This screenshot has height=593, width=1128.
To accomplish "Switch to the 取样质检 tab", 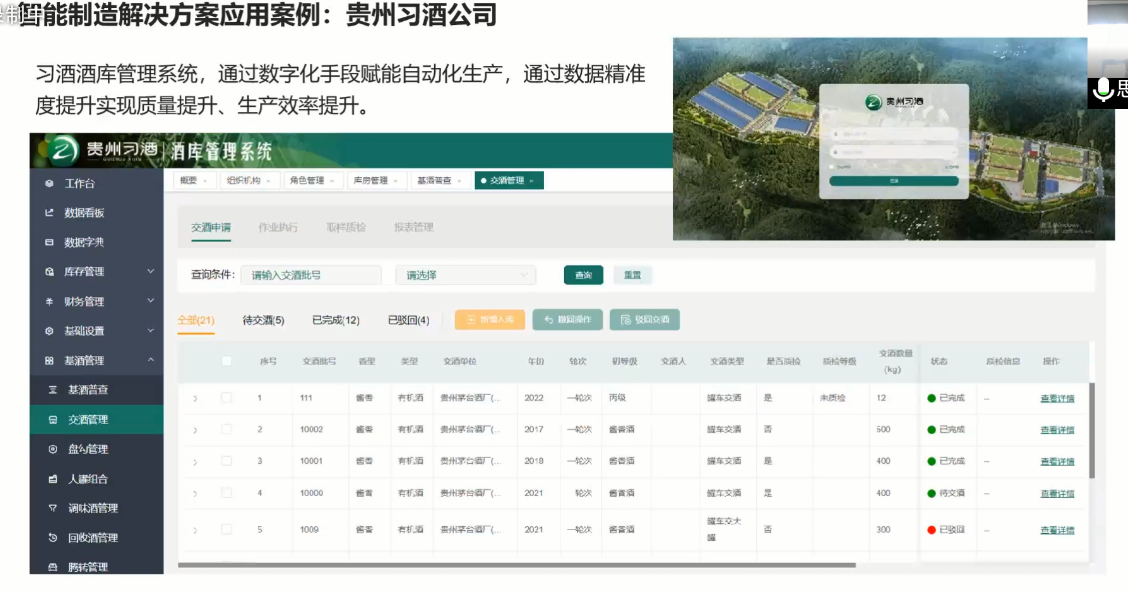I will click(x=346, y=227).
